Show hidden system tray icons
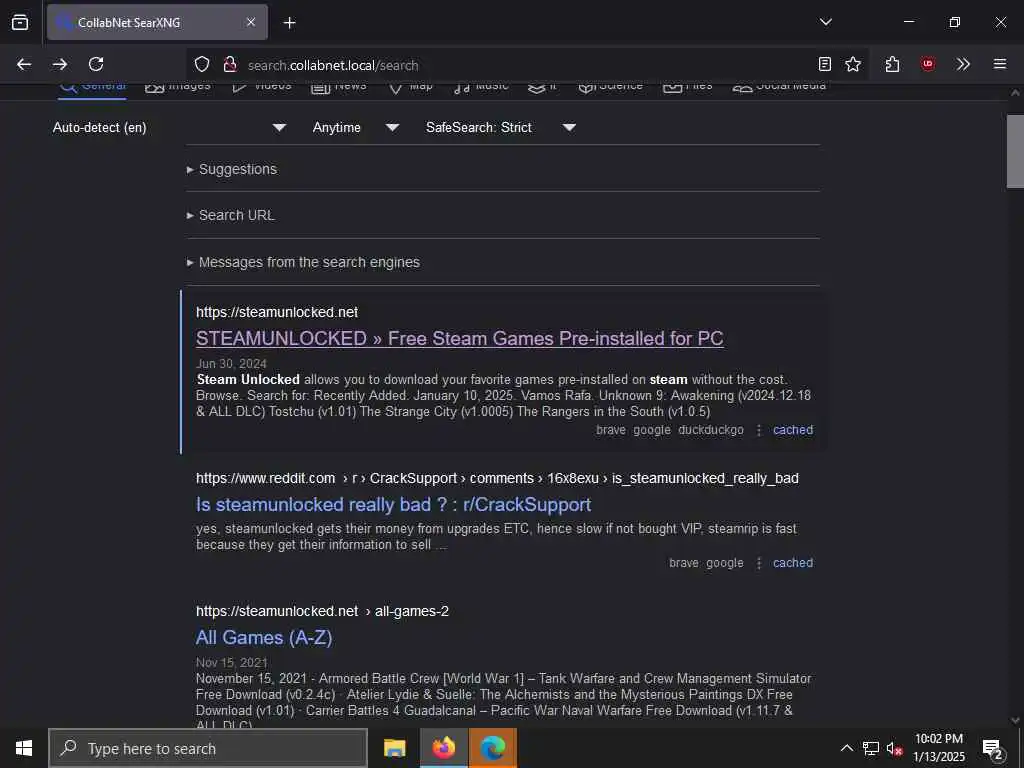The width and height of the screenshot is (1024, 768). [x=846, y=748]
